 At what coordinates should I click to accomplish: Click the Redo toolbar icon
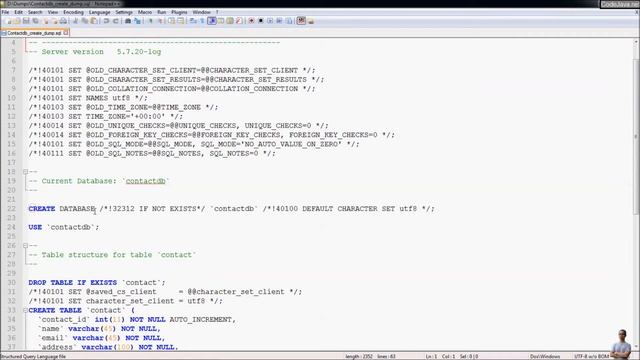[116, 21]
